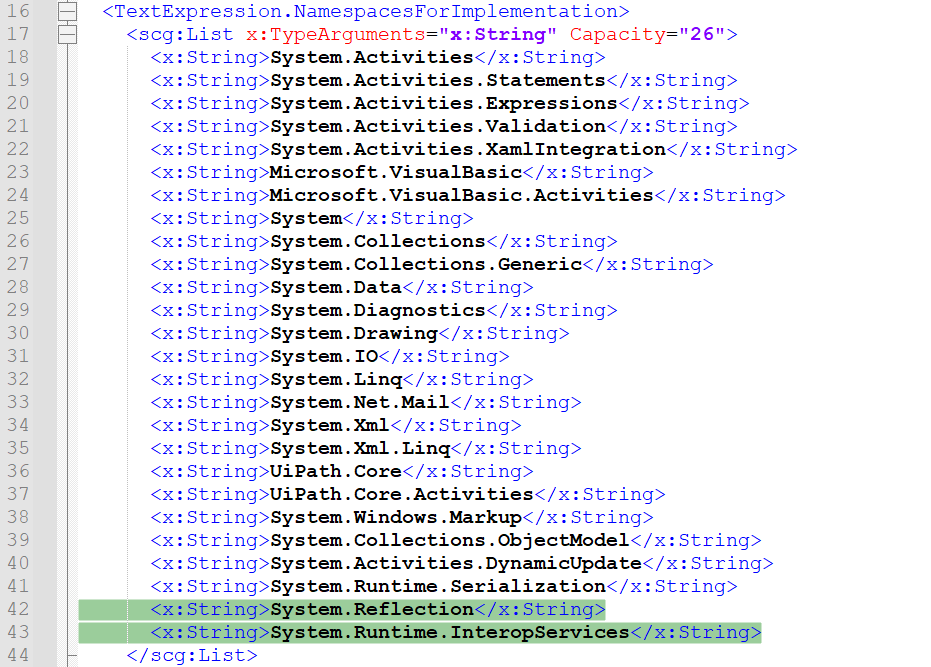
Task: Click System.Windows.Markup text
Action: point(395,517)
